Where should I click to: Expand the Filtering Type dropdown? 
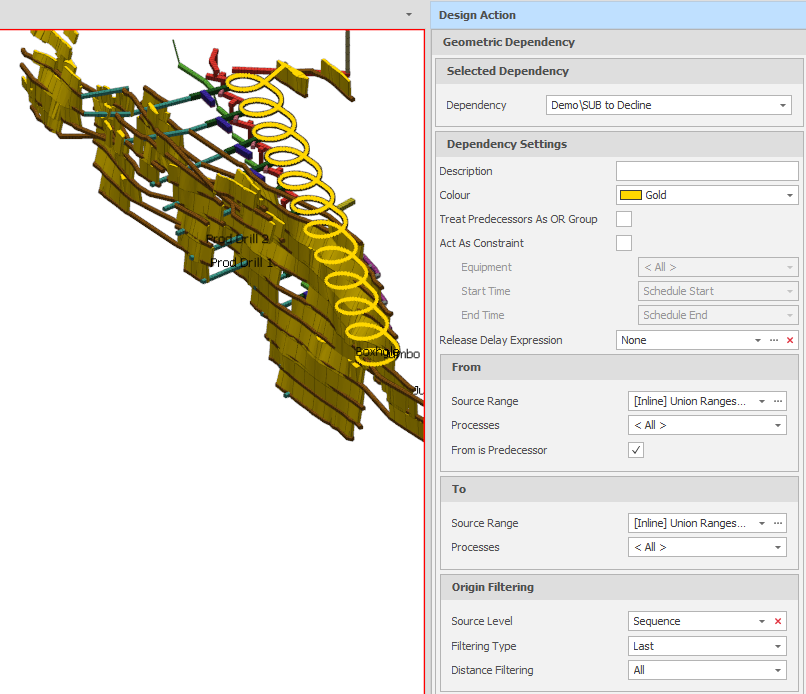778,646
